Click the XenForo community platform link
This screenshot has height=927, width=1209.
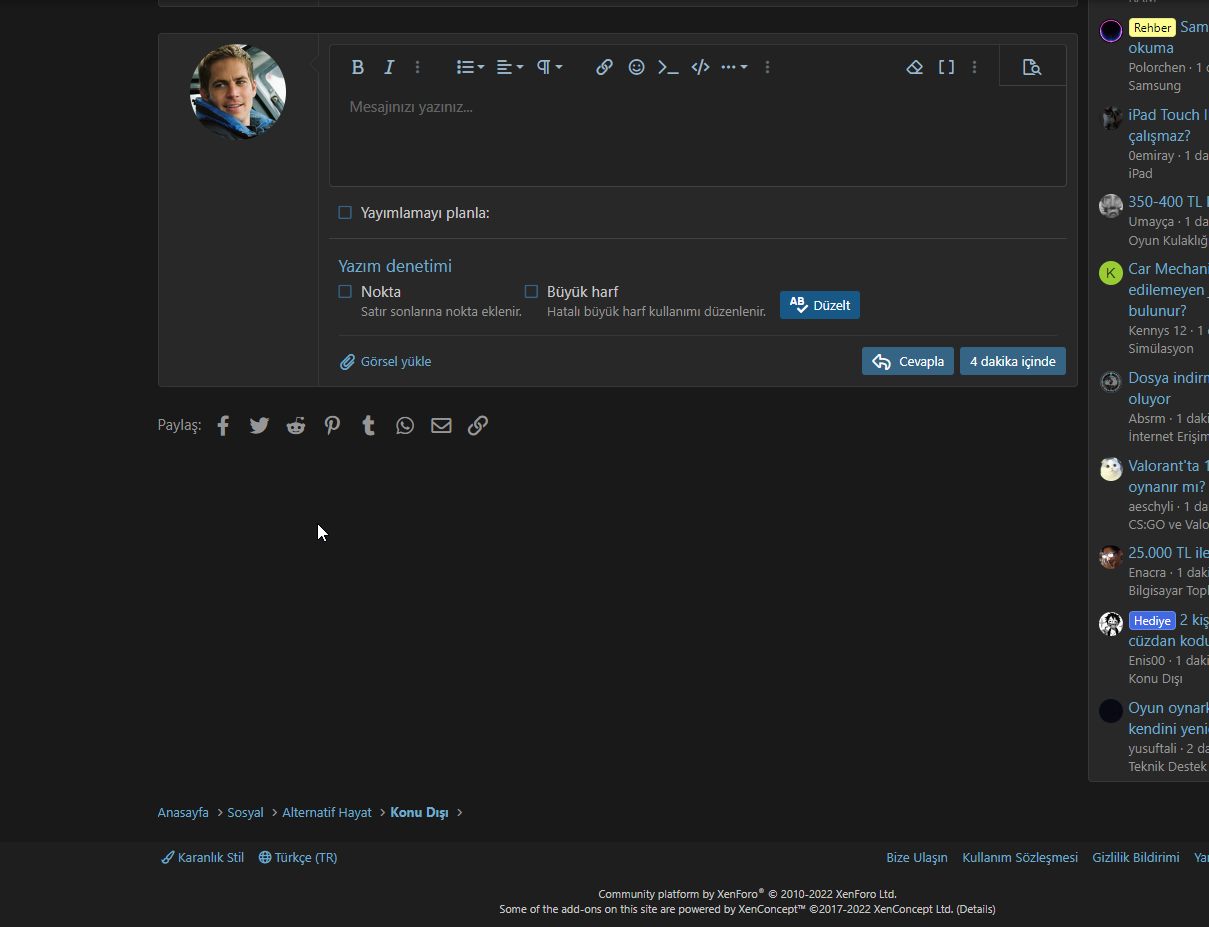747,894
